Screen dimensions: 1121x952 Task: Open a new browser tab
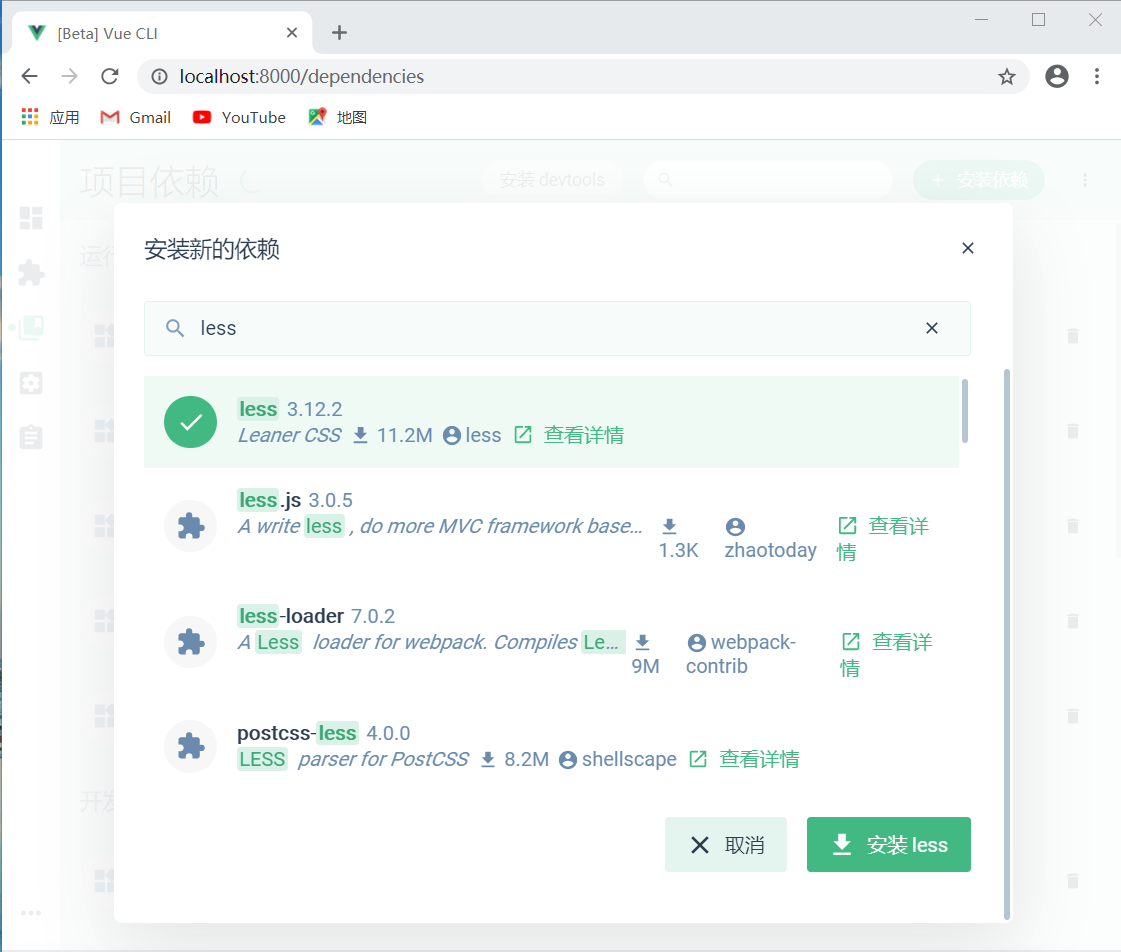pyautogui.click(x=340, y=33)
